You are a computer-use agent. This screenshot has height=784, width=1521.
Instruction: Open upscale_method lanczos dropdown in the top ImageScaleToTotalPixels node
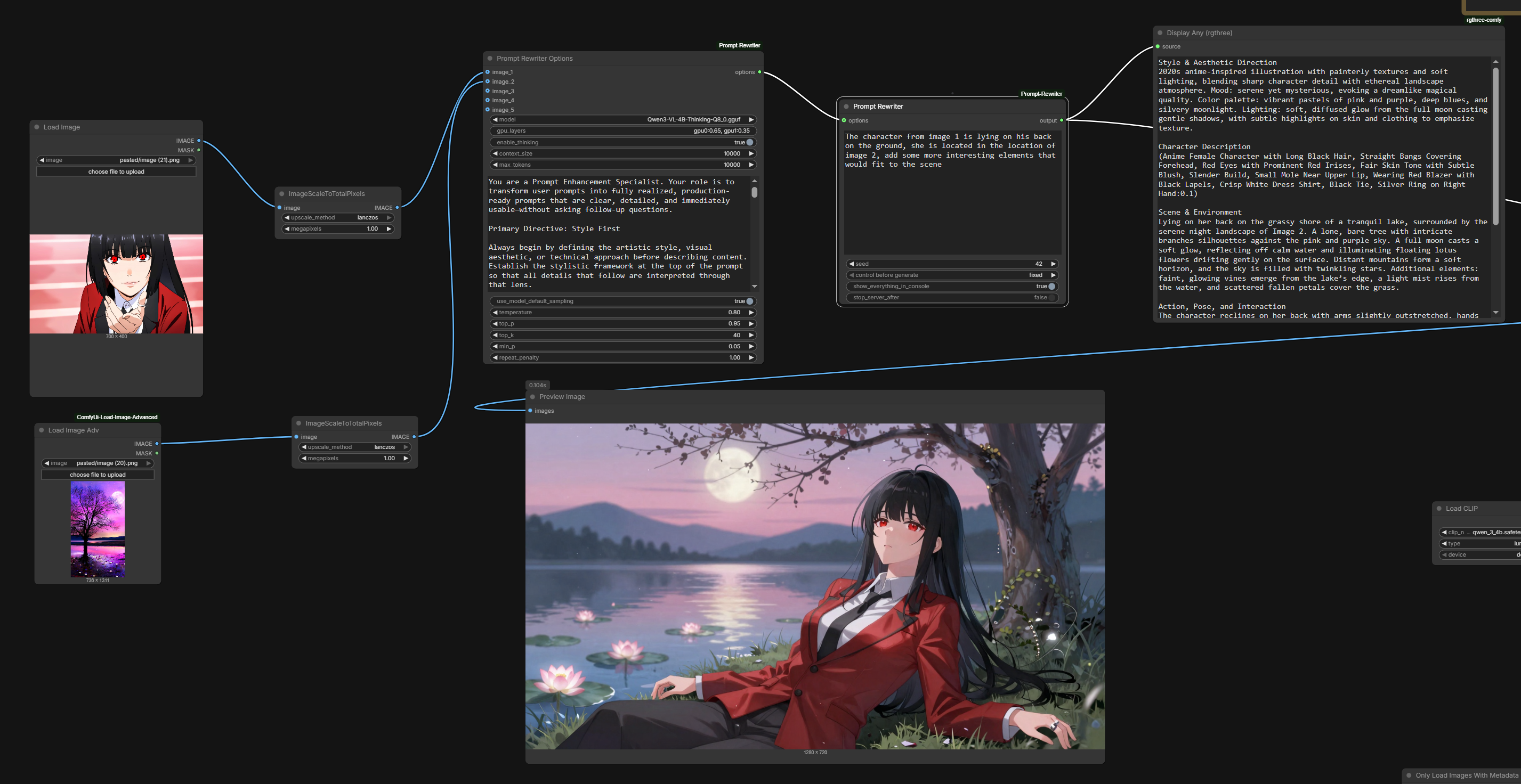coord(338,218)
